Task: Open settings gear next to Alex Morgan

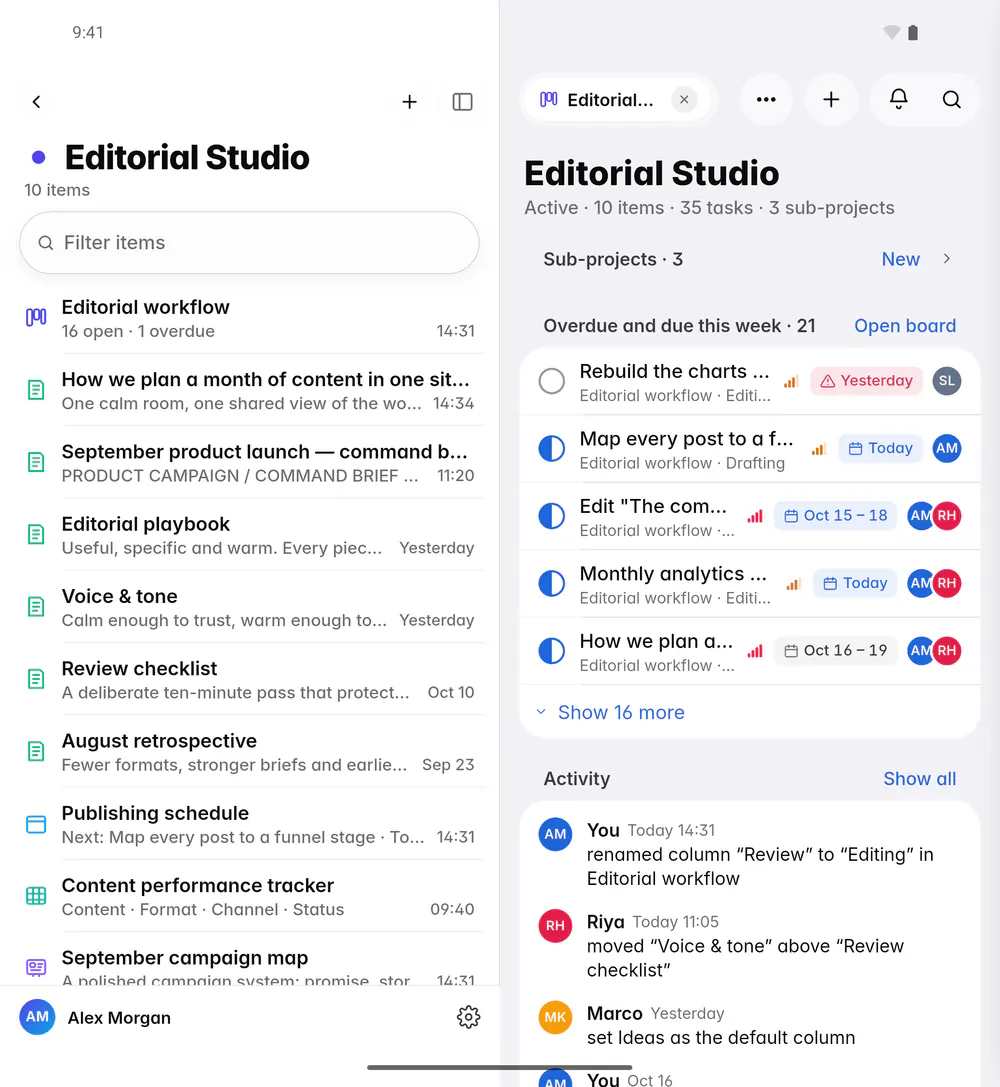Action: click(468, 1017)
